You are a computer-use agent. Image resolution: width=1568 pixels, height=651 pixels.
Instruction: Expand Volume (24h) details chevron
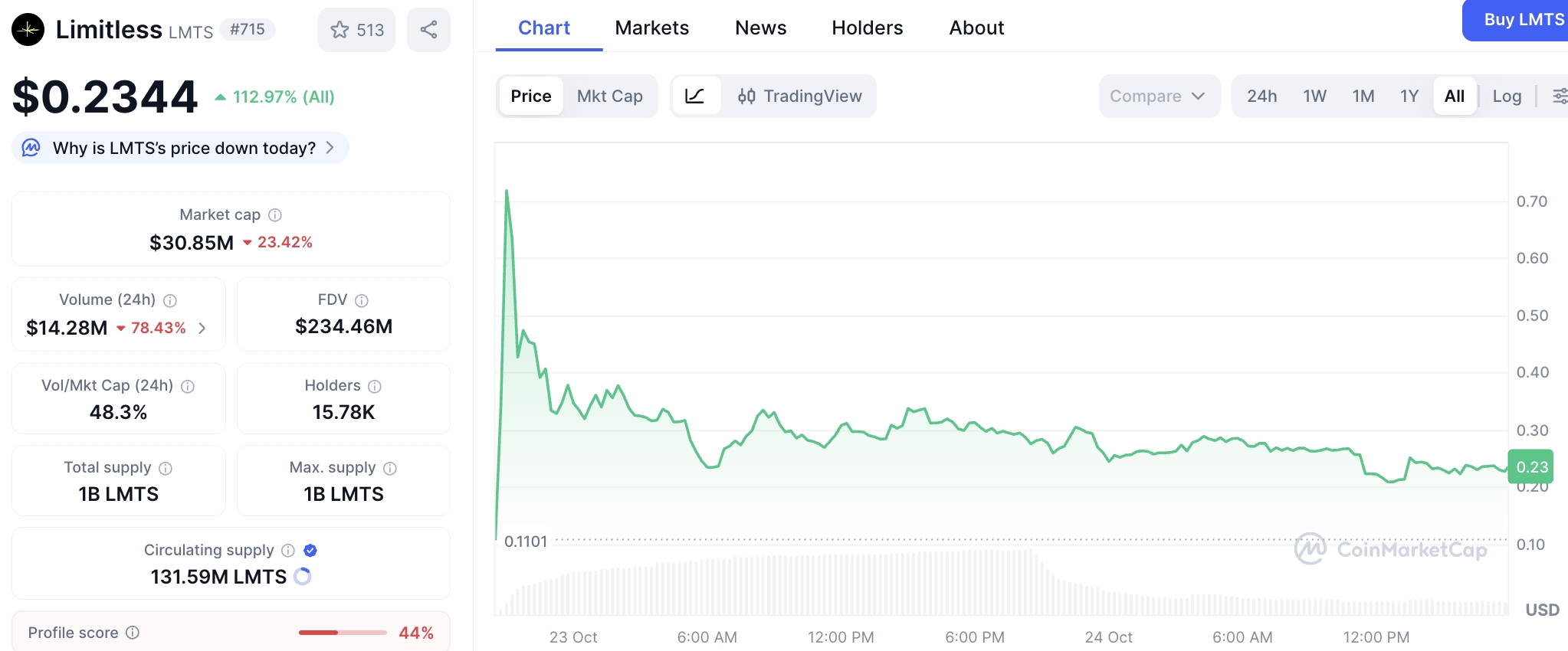tap(202, 328)
